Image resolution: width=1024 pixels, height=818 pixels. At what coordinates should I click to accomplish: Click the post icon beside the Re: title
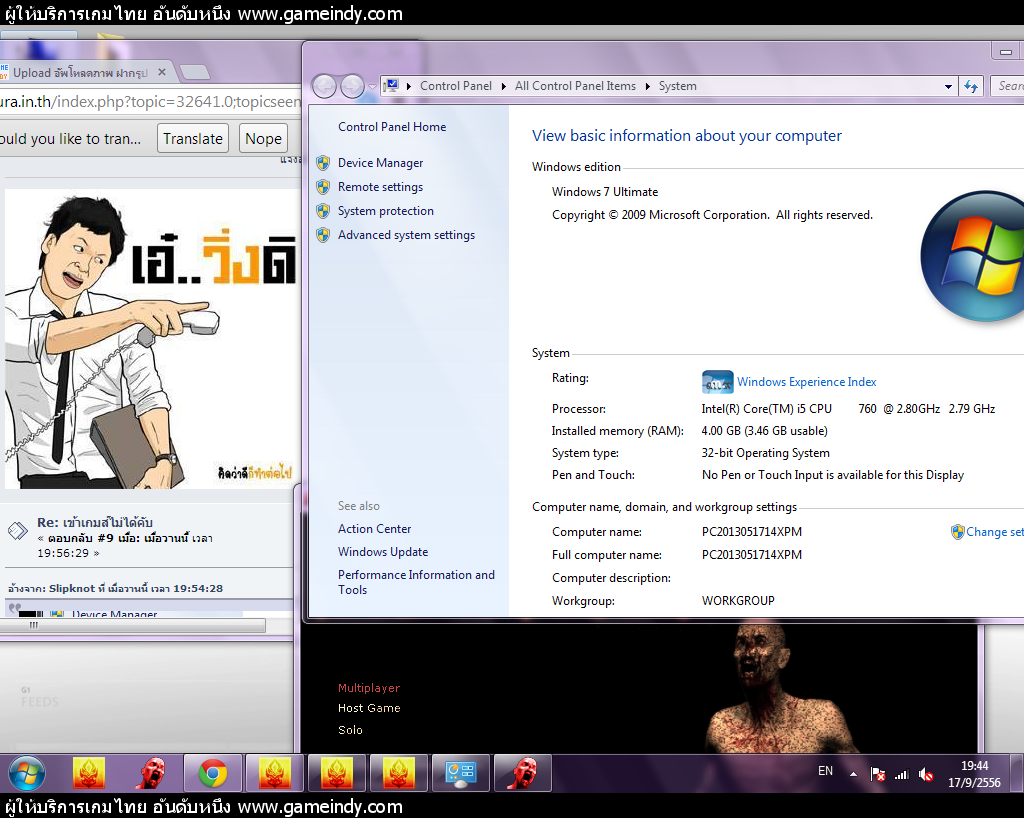(18, 531)
